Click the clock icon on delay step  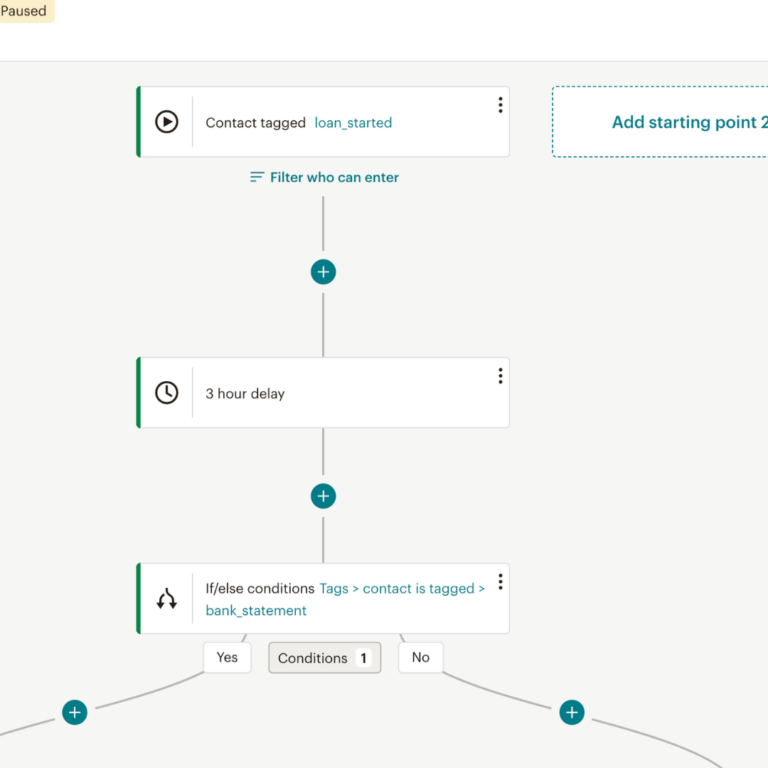166,393
